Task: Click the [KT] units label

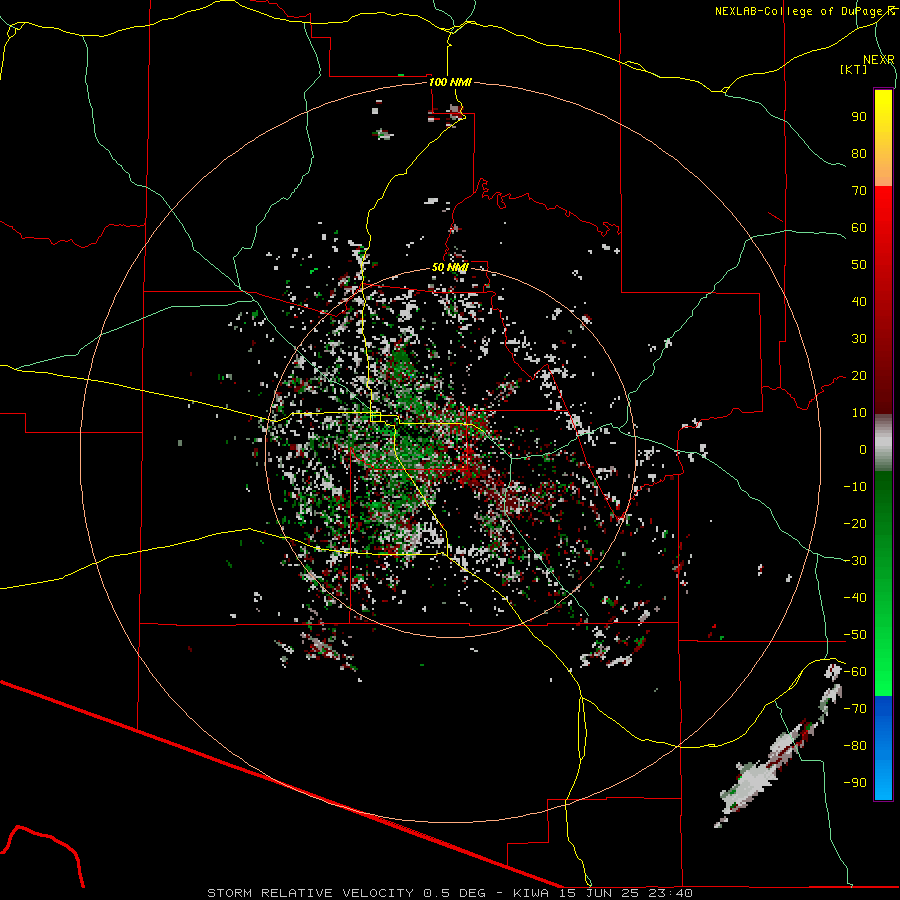Action: click(x=853, y=69)
